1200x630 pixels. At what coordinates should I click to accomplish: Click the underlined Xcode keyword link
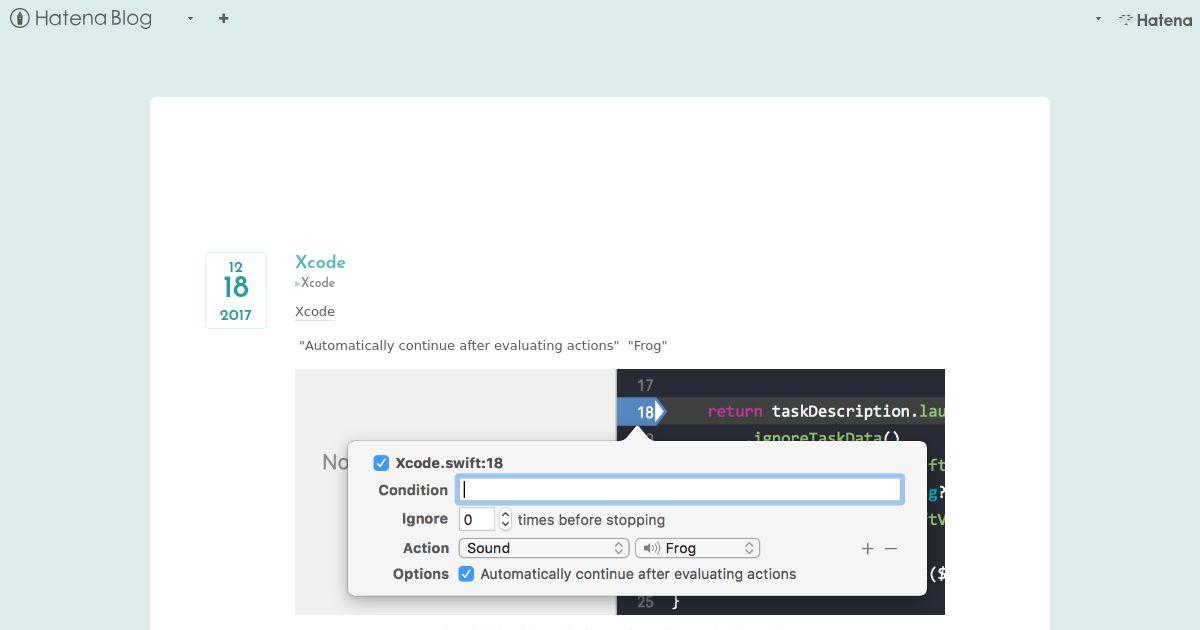coord(315,311)
